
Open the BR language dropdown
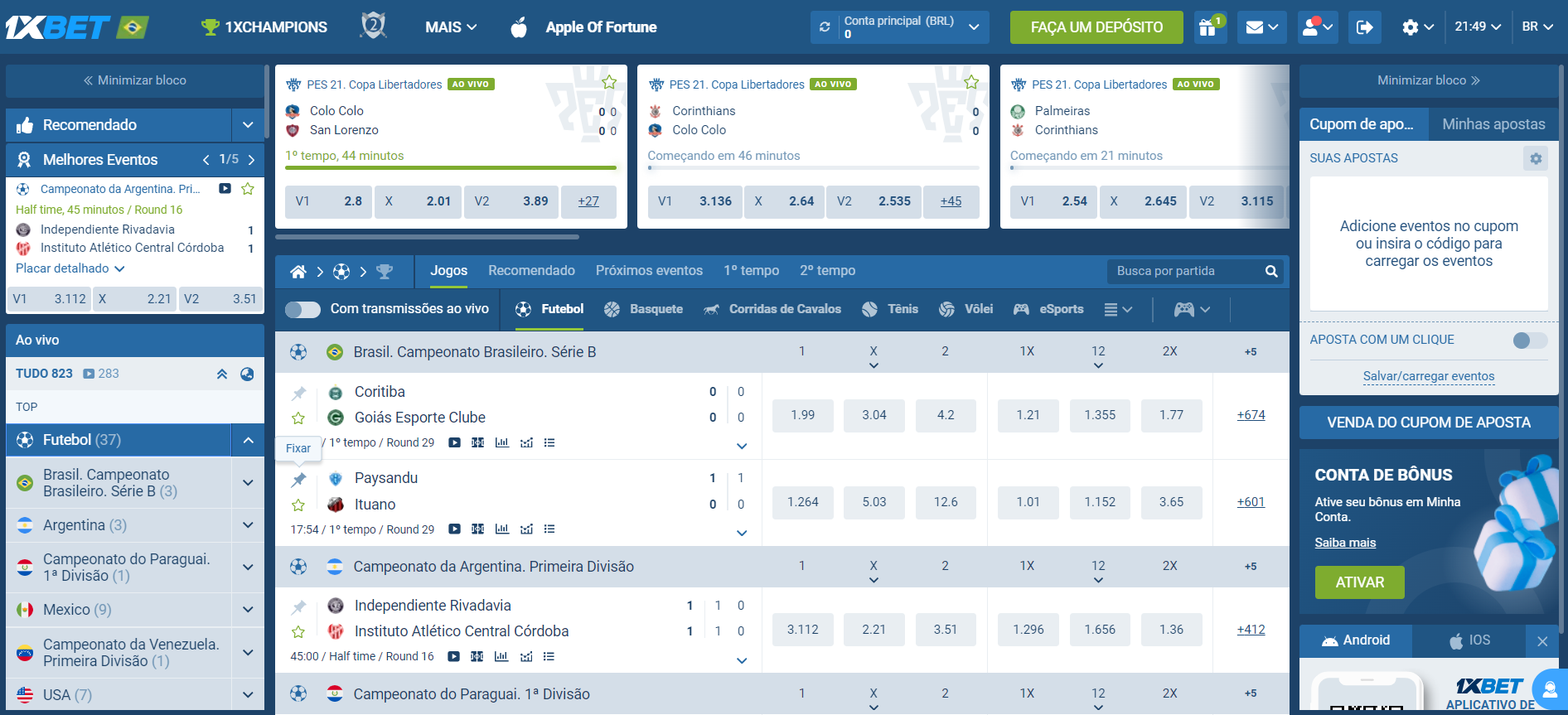[1537, 27]
